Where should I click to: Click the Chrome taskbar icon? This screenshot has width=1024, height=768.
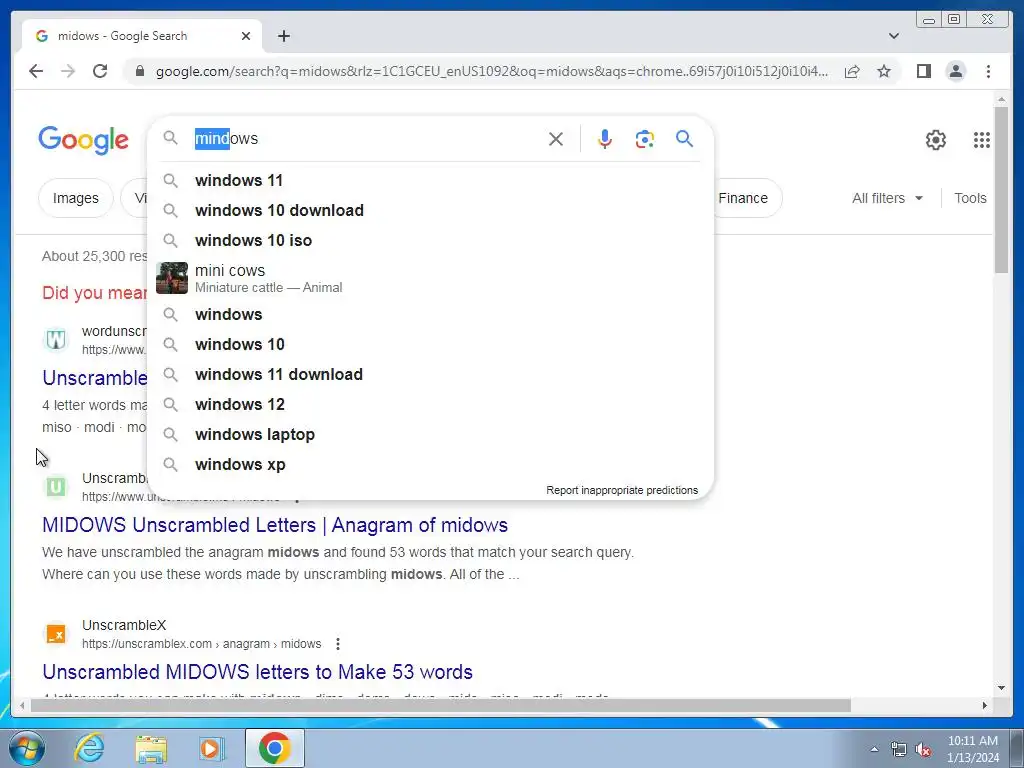pos(274,748)
